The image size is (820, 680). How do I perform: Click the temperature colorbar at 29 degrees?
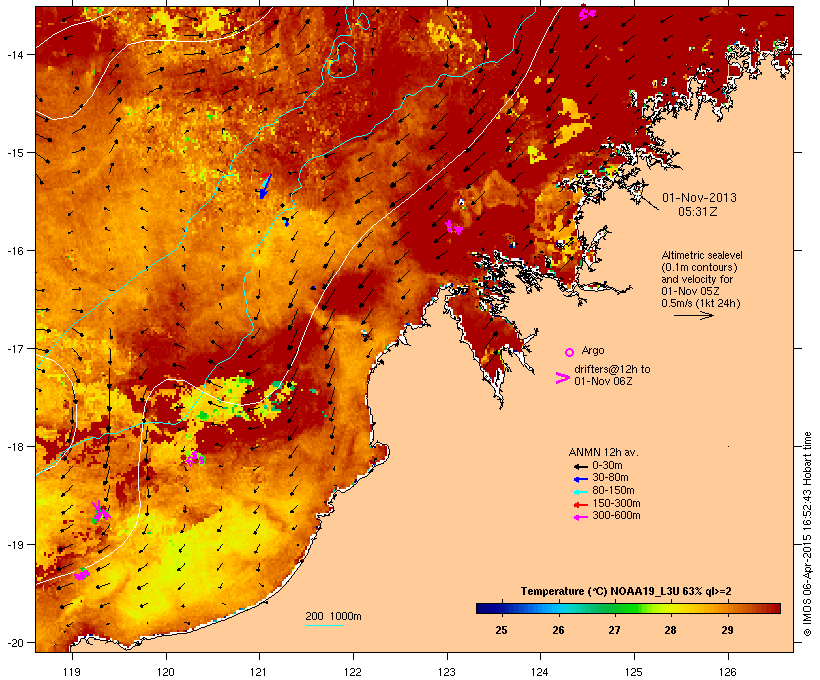(727, 608)
